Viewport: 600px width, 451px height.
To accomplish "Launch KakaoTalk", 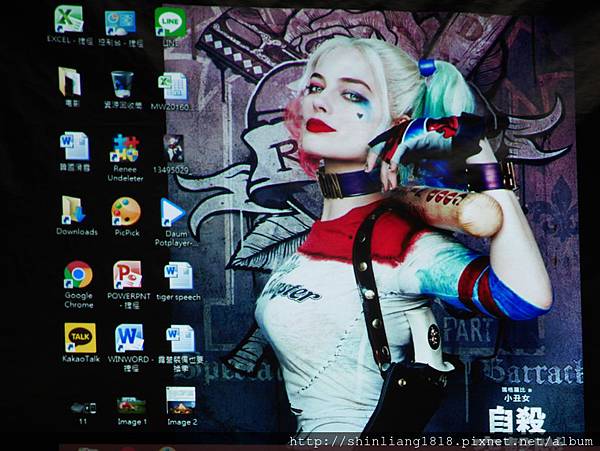I will pos(80,338).
